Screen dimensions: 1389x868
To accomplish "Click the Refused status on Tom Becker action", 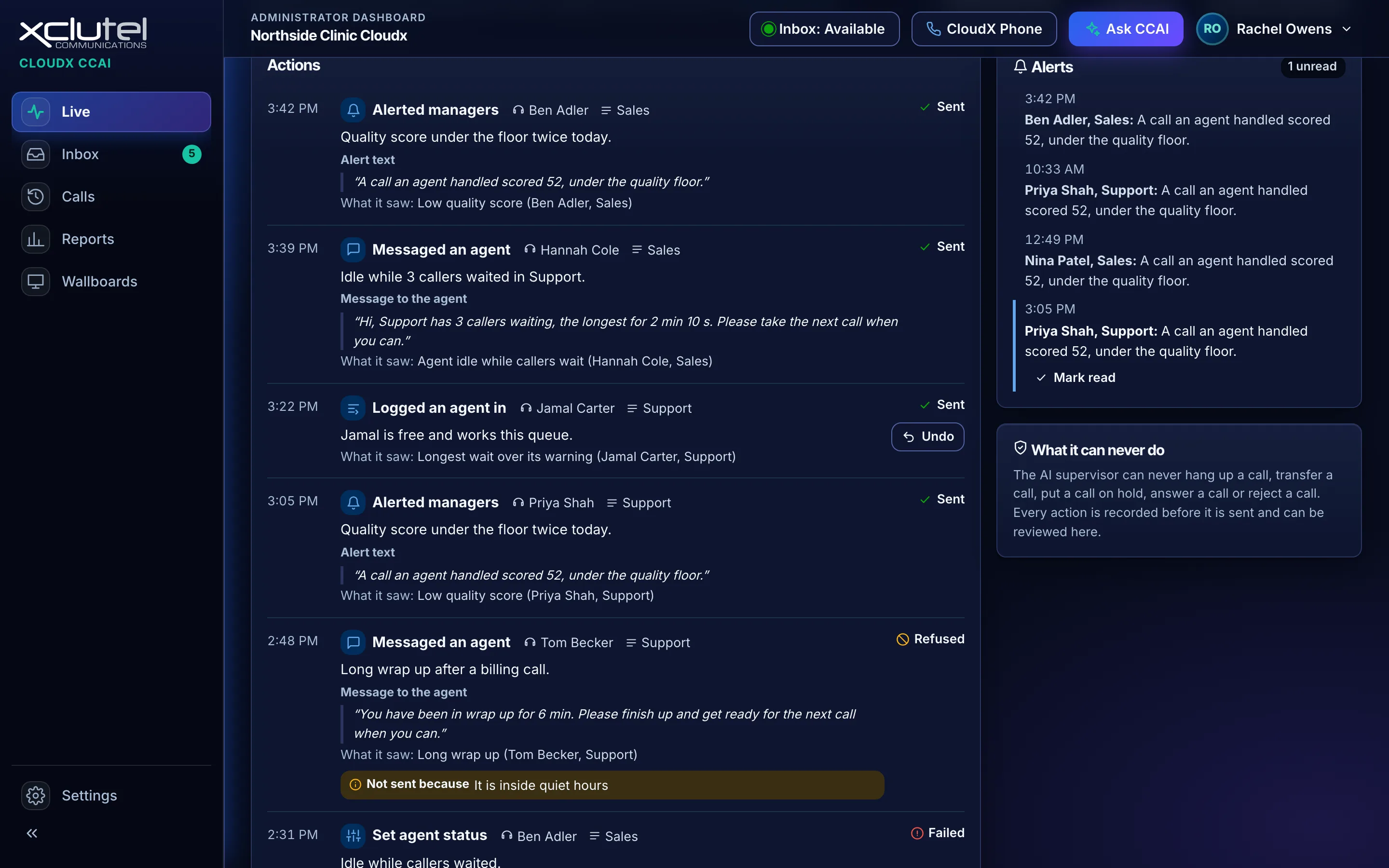I will click(930, 639).
